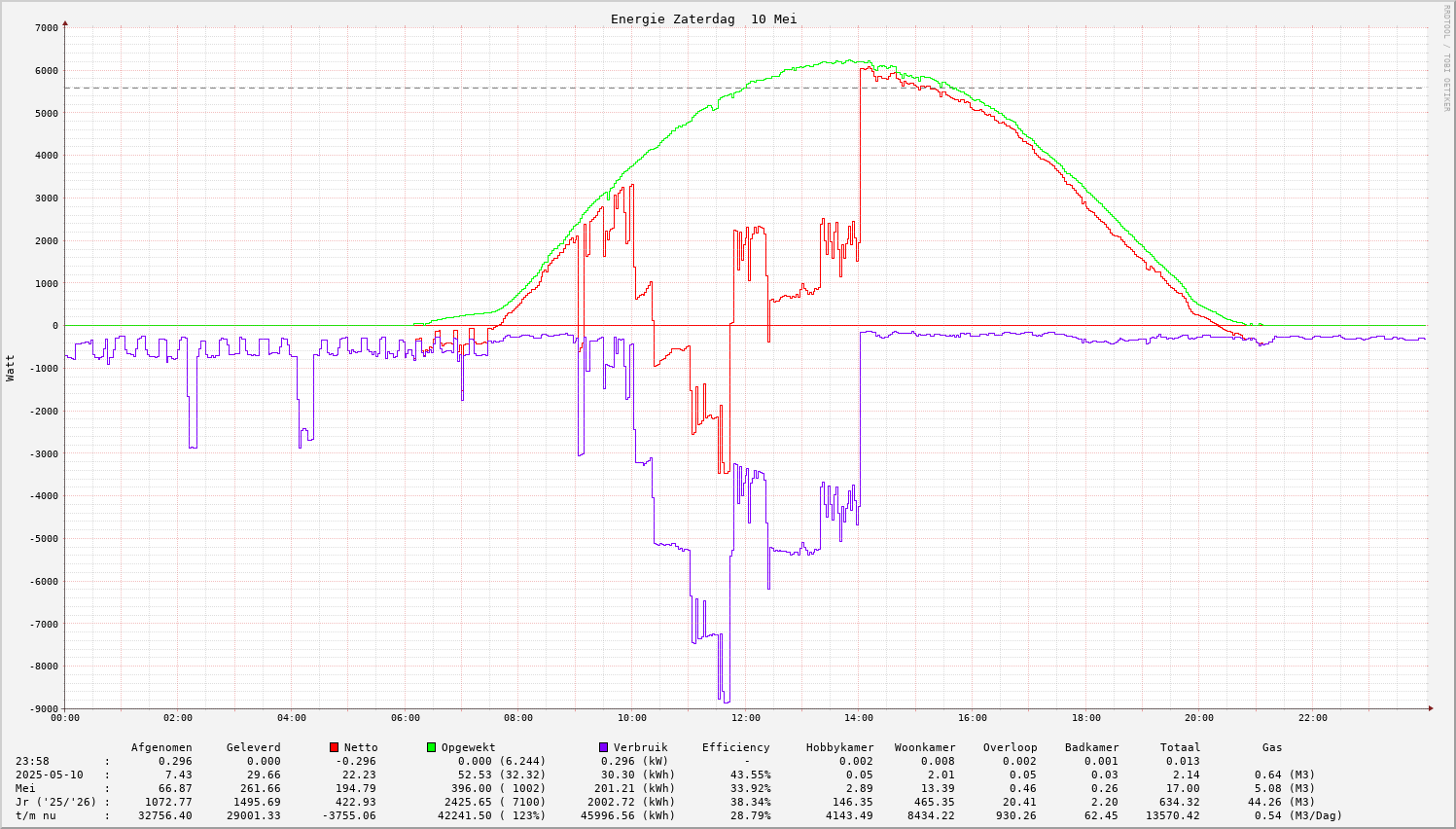Select the 12:00 time axis label

pos(746,718)
